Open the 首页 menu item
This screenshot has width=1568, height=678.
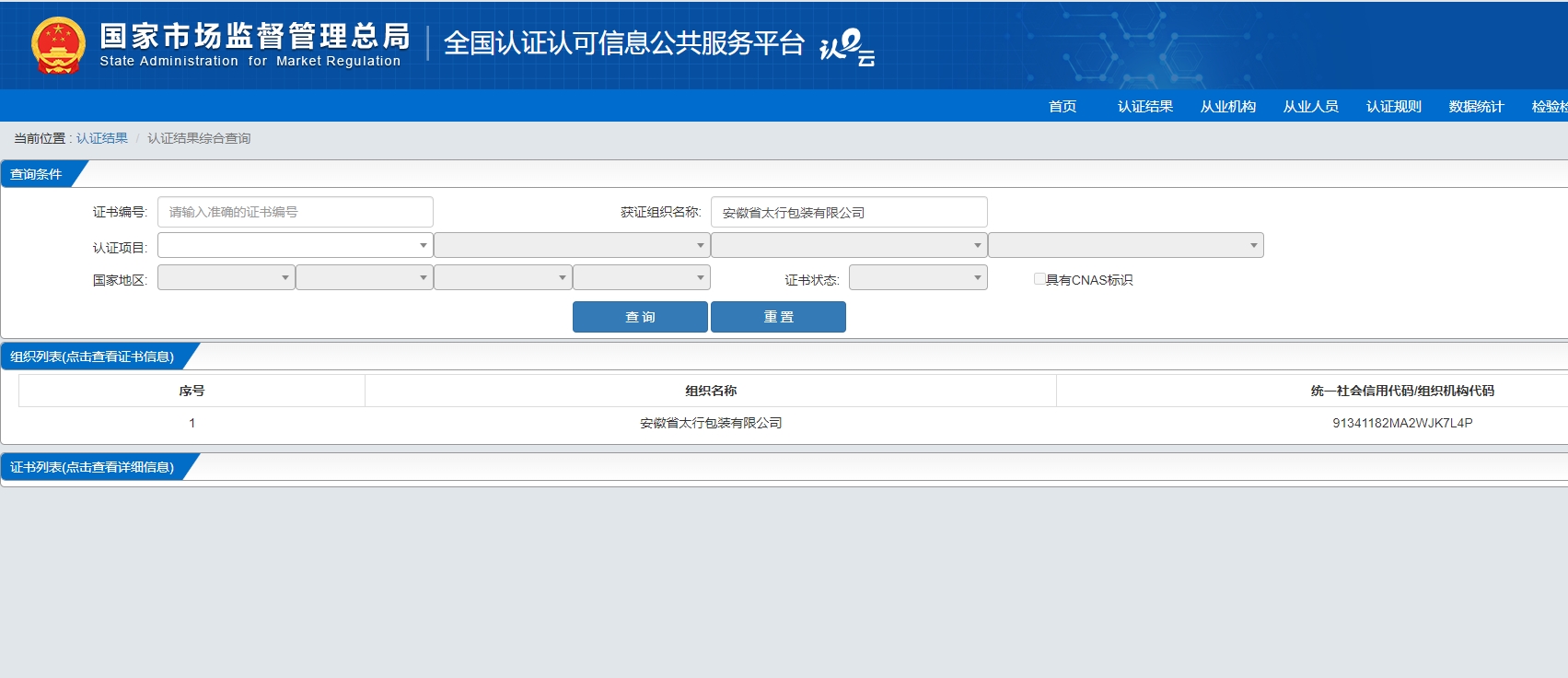click(1063, 106)
